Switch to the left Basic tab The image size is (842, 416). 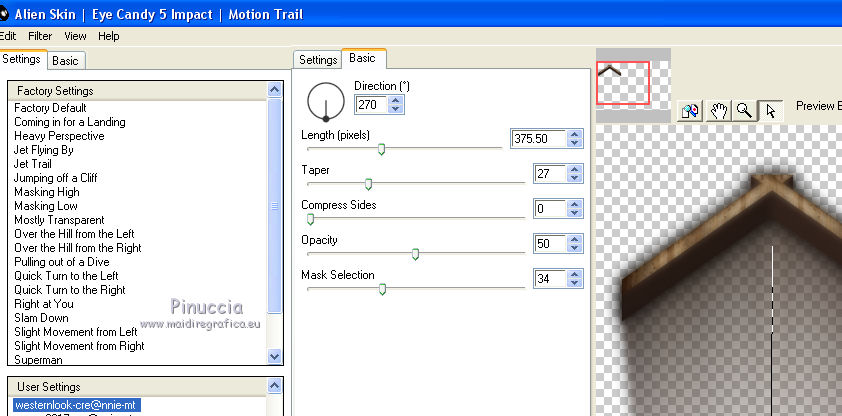66,61
